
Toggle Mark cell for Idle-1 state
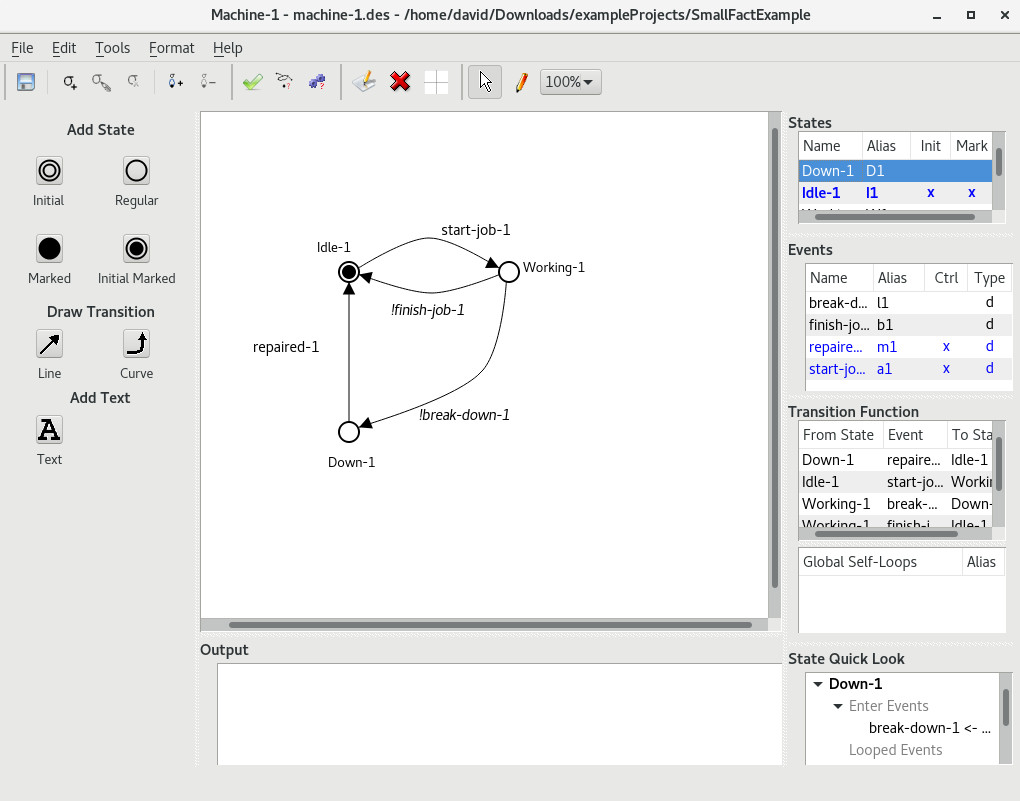click(971, 192)
